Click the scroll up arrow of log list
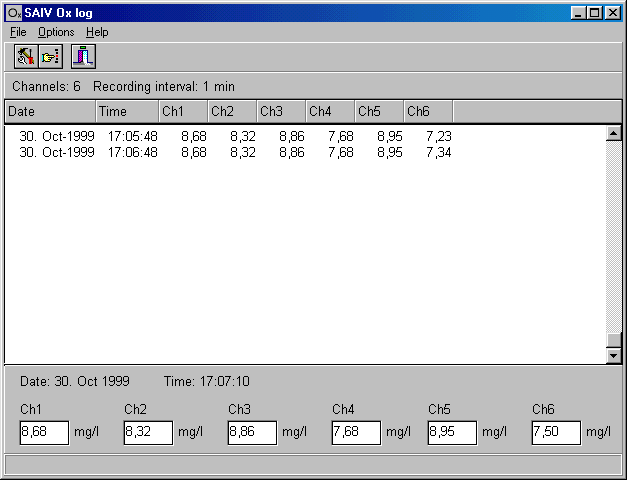This screenshot has width=627, height=480. tap(613, 133)
